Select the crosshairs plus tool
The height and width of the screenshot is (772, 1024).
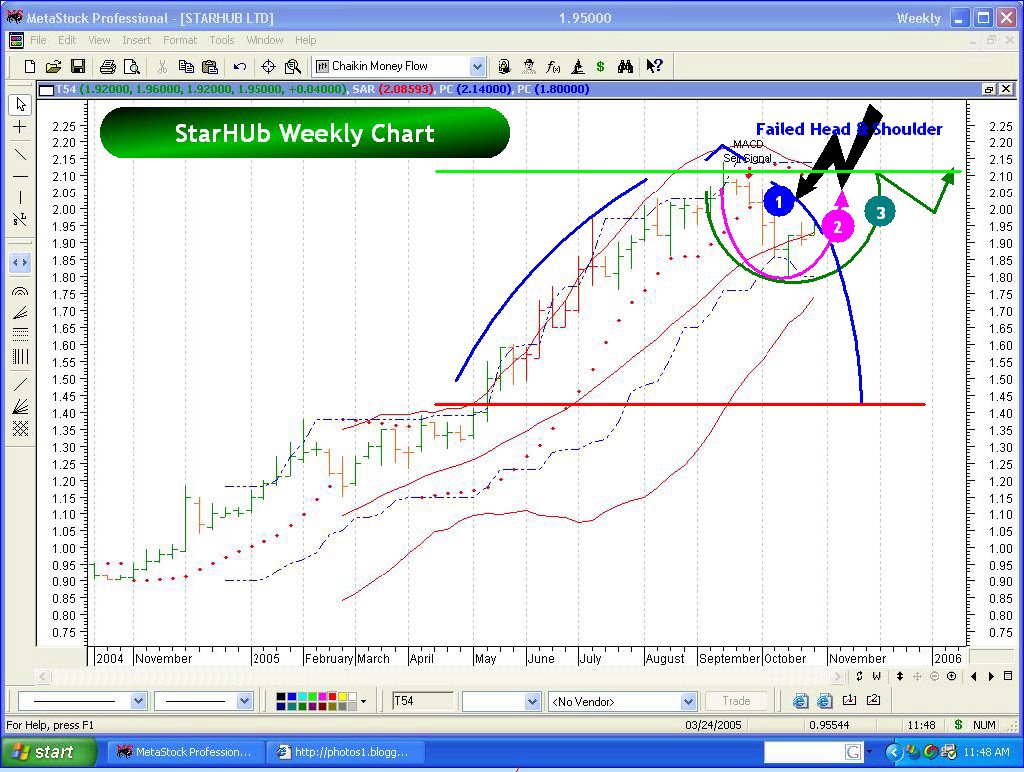click(20, 127)
